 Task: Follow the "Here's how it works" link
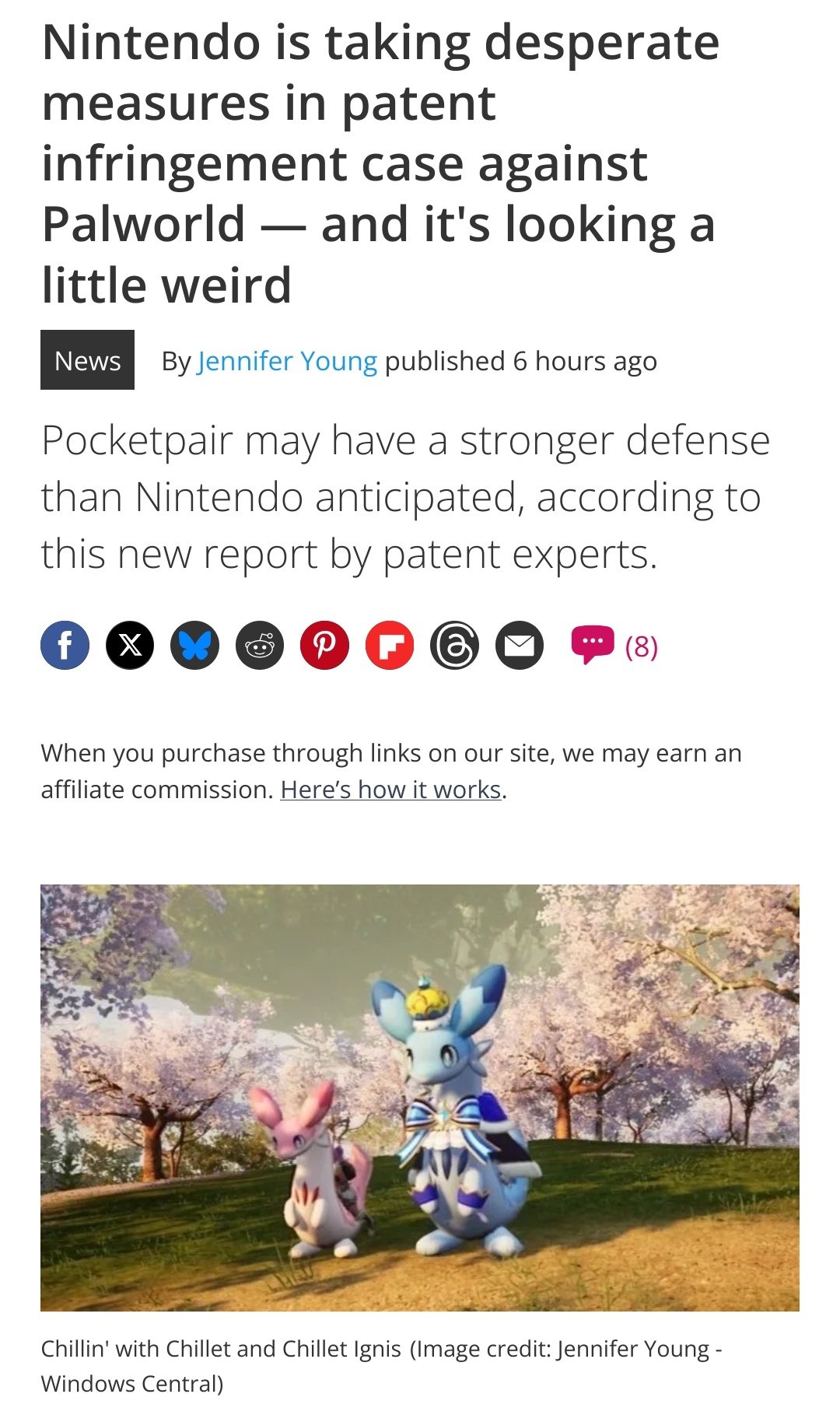click(390, 790)
